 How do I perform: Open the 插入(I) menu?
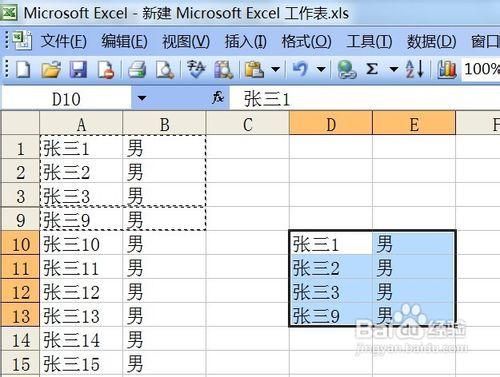pyautogui.click(x=246, y=42)
